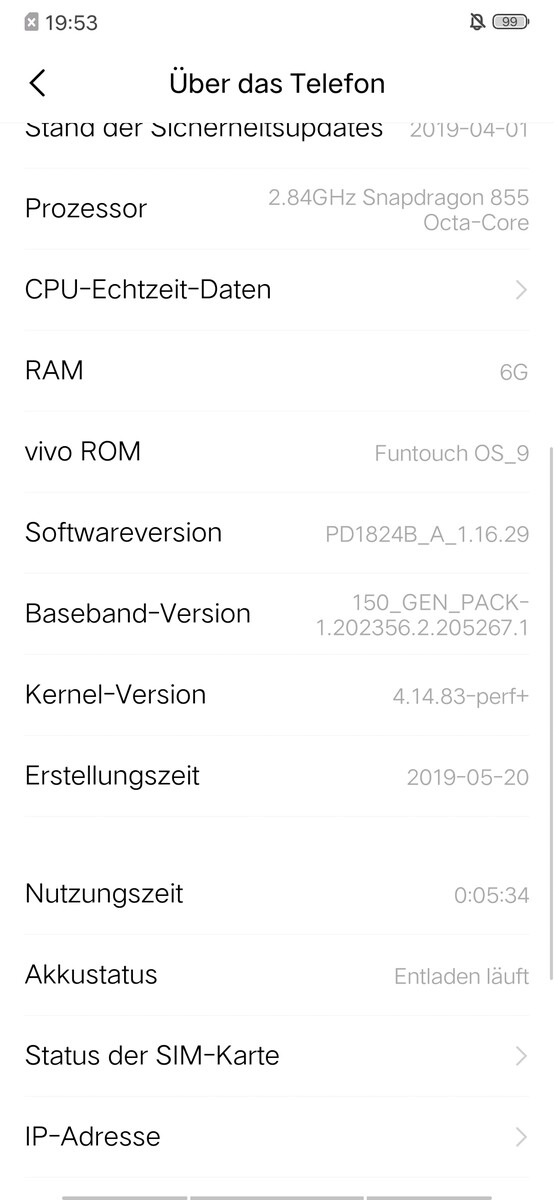Tap the Akkustatus row
The width and height of the screenshot is (554, 1200).
point(277,975)
